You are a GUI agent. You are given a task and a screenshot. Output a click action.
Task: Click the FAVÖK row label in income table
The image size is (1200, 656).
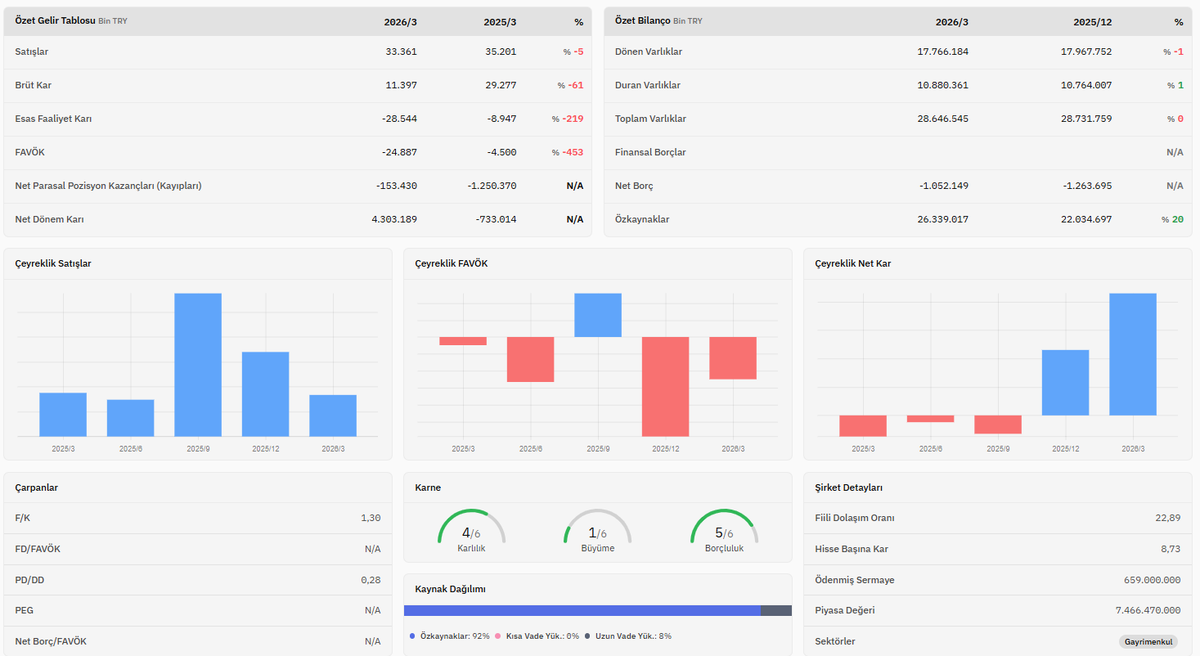30,152
